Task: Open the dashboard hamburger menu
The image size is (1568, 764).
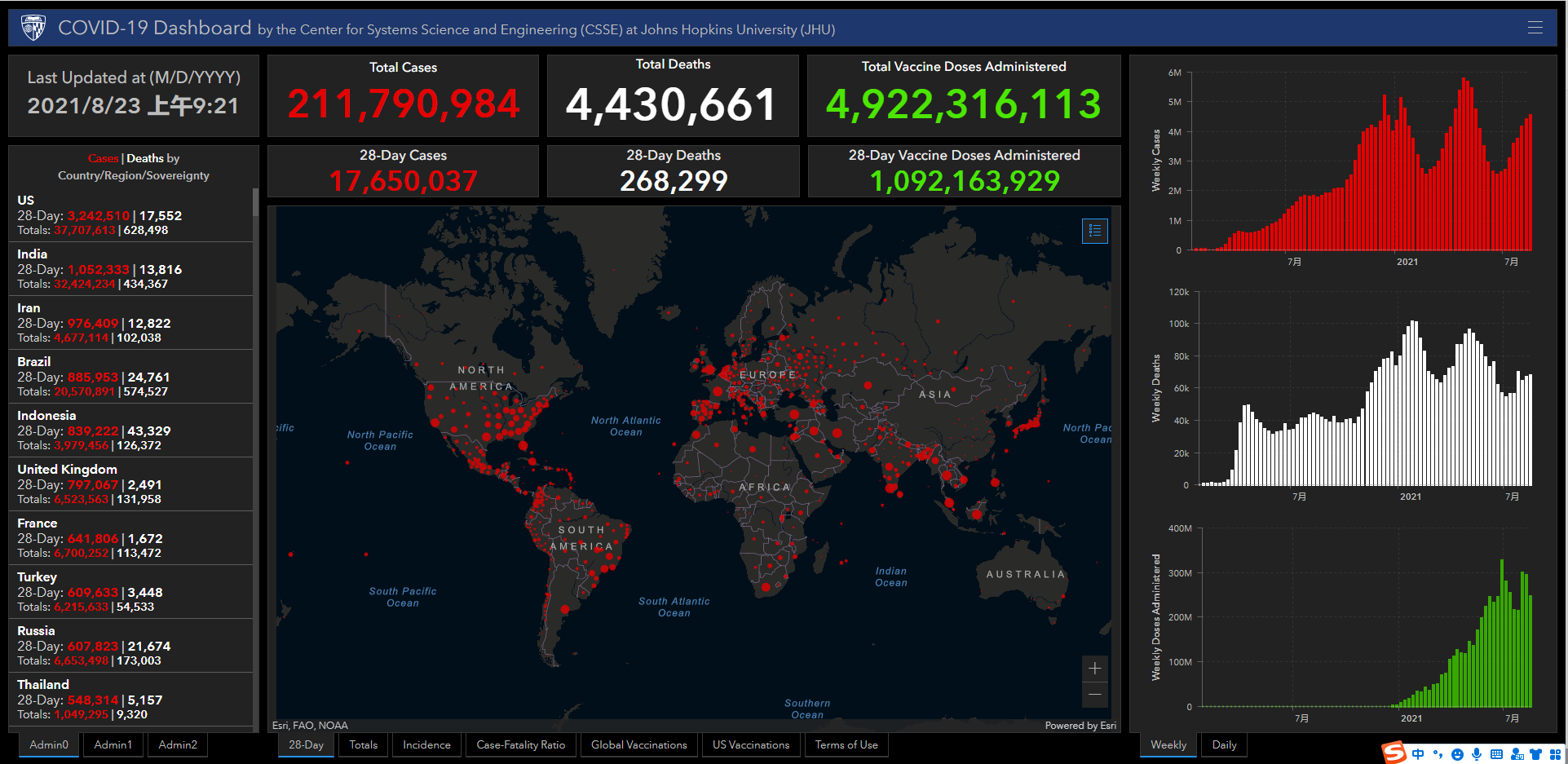Action: pyautogui.click(x=1535, y=27)
